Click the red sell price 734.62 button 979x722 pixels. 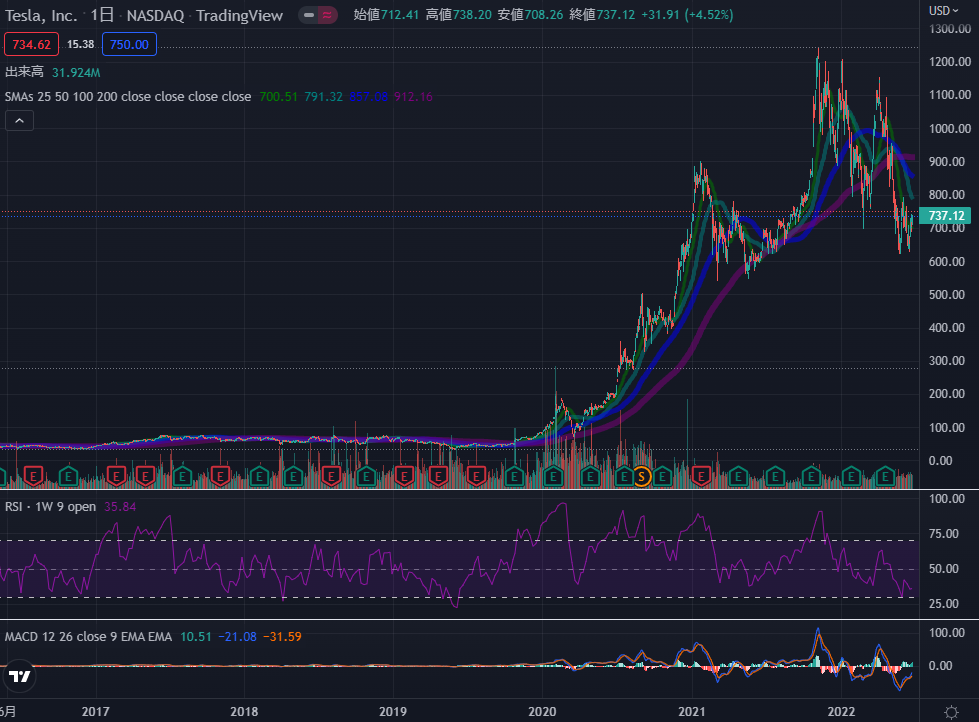click(31, 44)
